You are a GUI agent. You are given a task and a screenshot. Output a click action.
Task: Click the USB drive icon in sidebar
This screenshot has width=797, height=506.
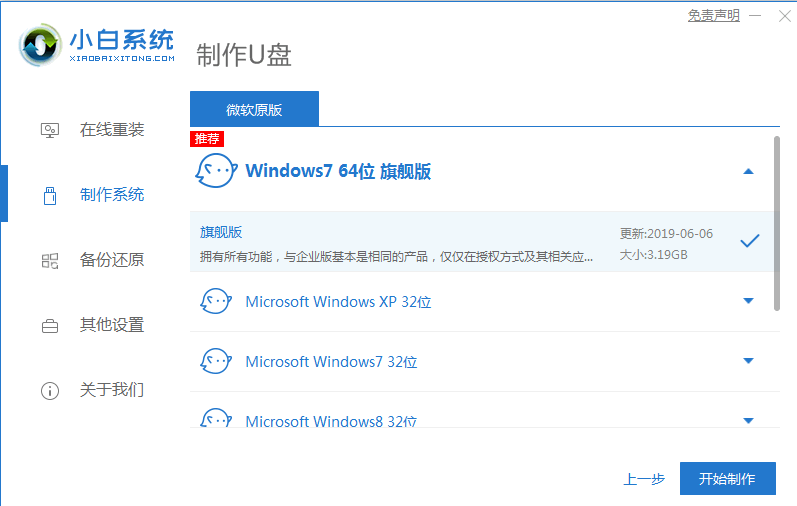coord(49,195)
